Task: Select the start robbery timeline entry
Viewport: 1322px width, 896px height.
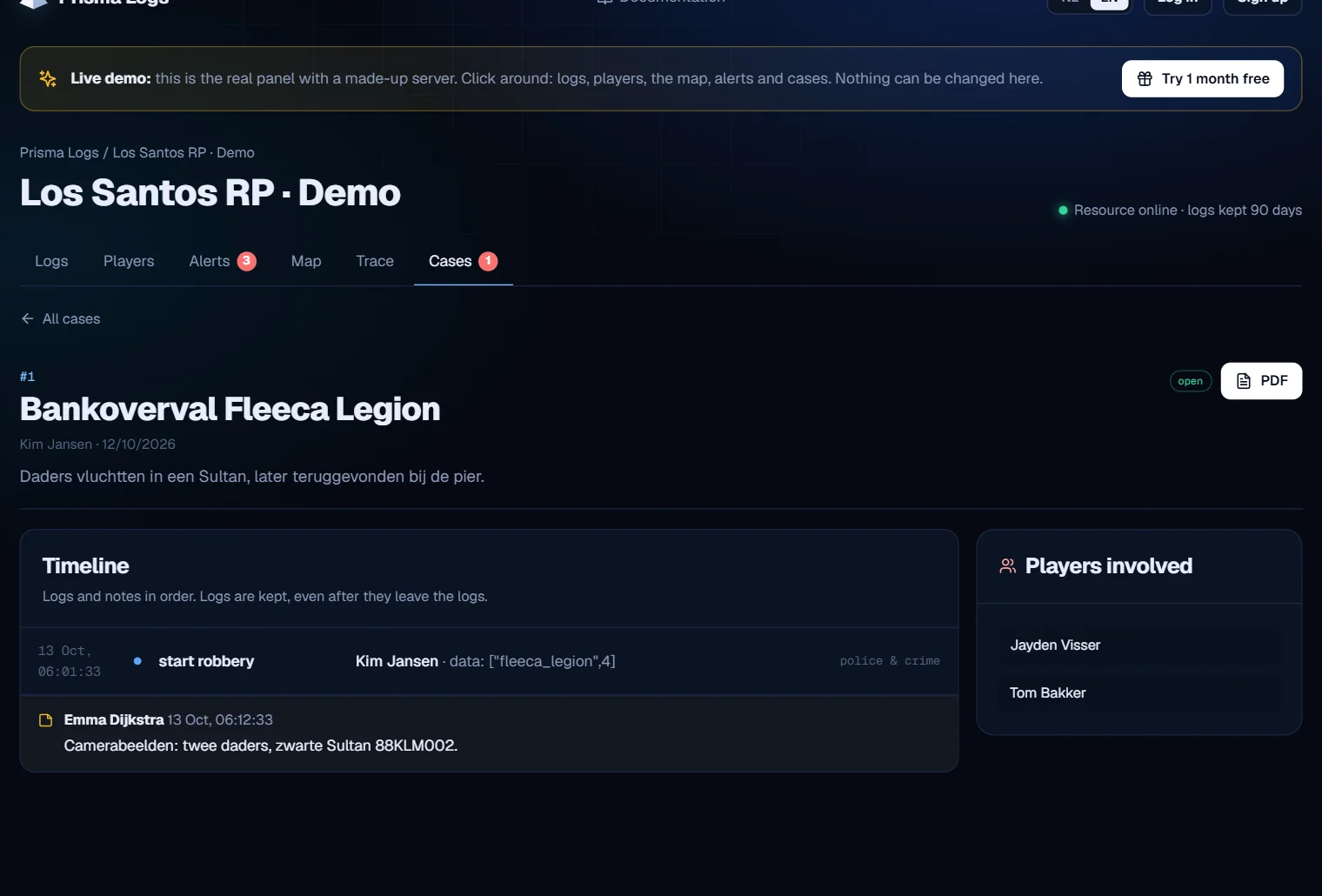Action: point(489,661)
